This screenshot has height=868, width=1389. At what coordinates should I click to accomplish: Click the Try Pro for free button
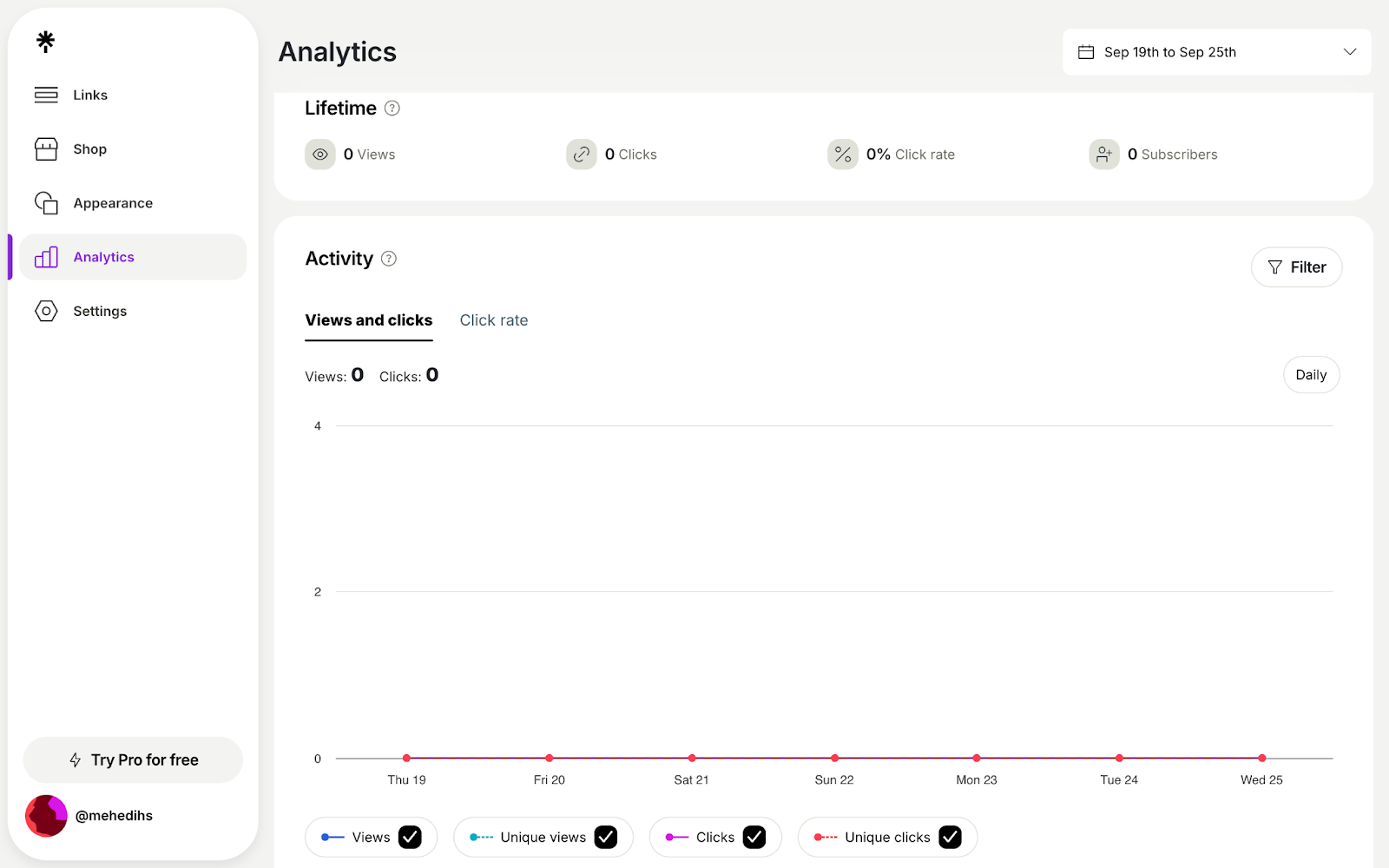(x=132, y=759)
